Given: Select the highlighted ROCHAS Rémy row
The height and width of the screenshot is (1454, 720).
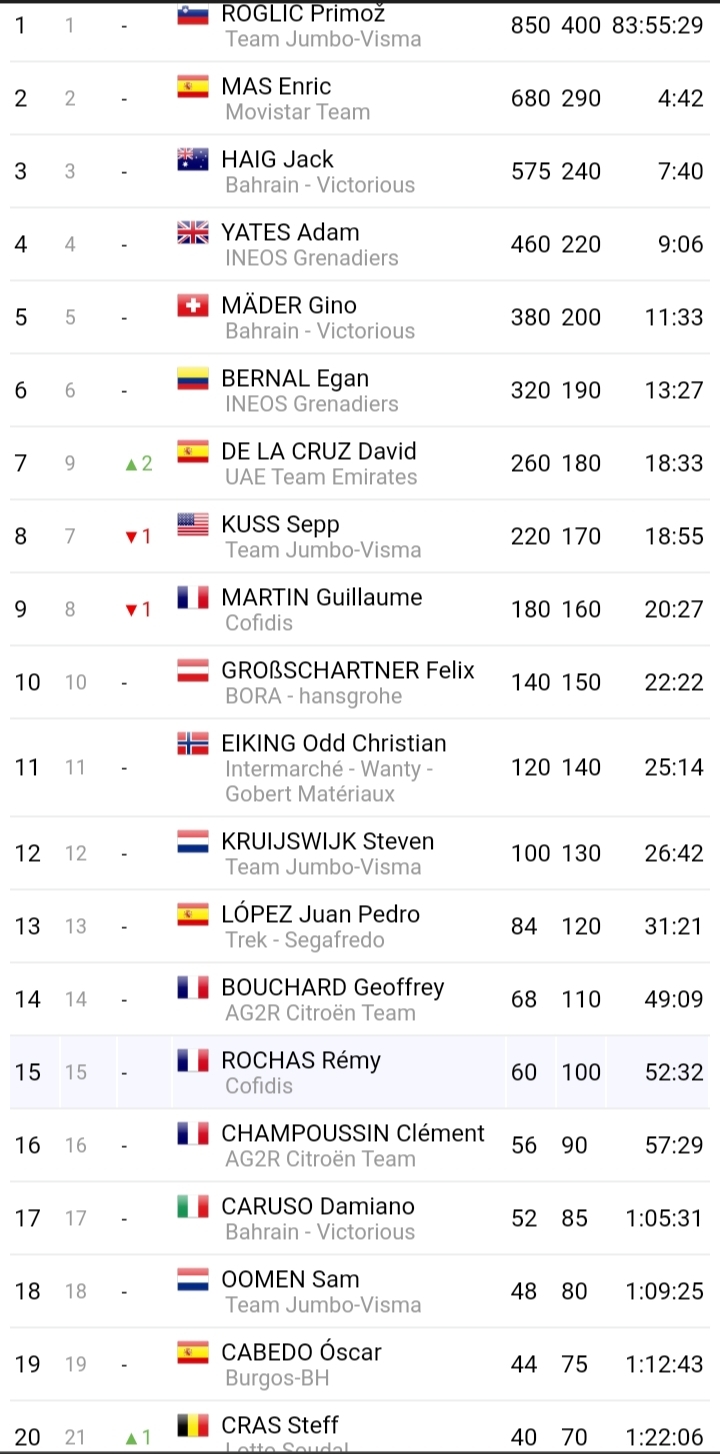Looking at the screenshot, I should [360, 1072].
